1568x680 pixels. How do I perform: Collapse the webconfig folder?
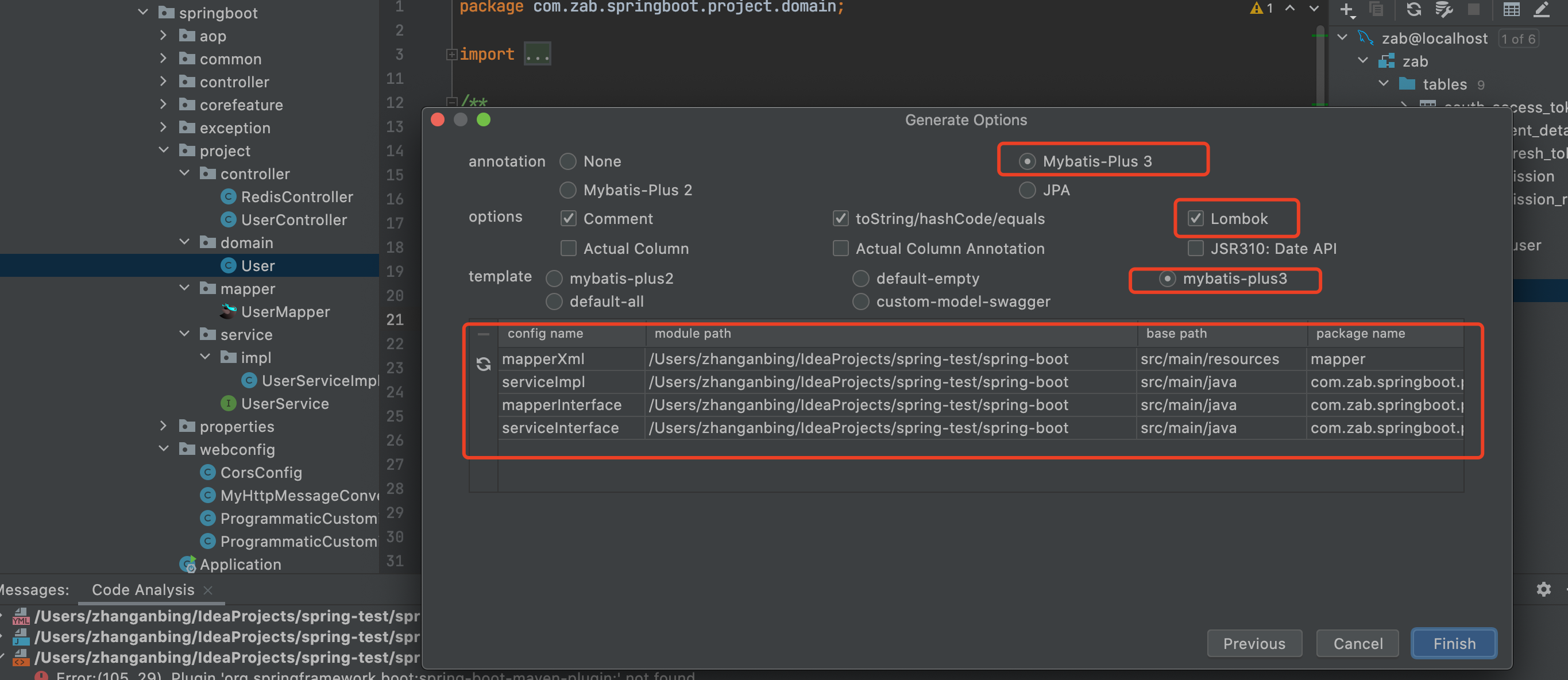click(163, 449)
